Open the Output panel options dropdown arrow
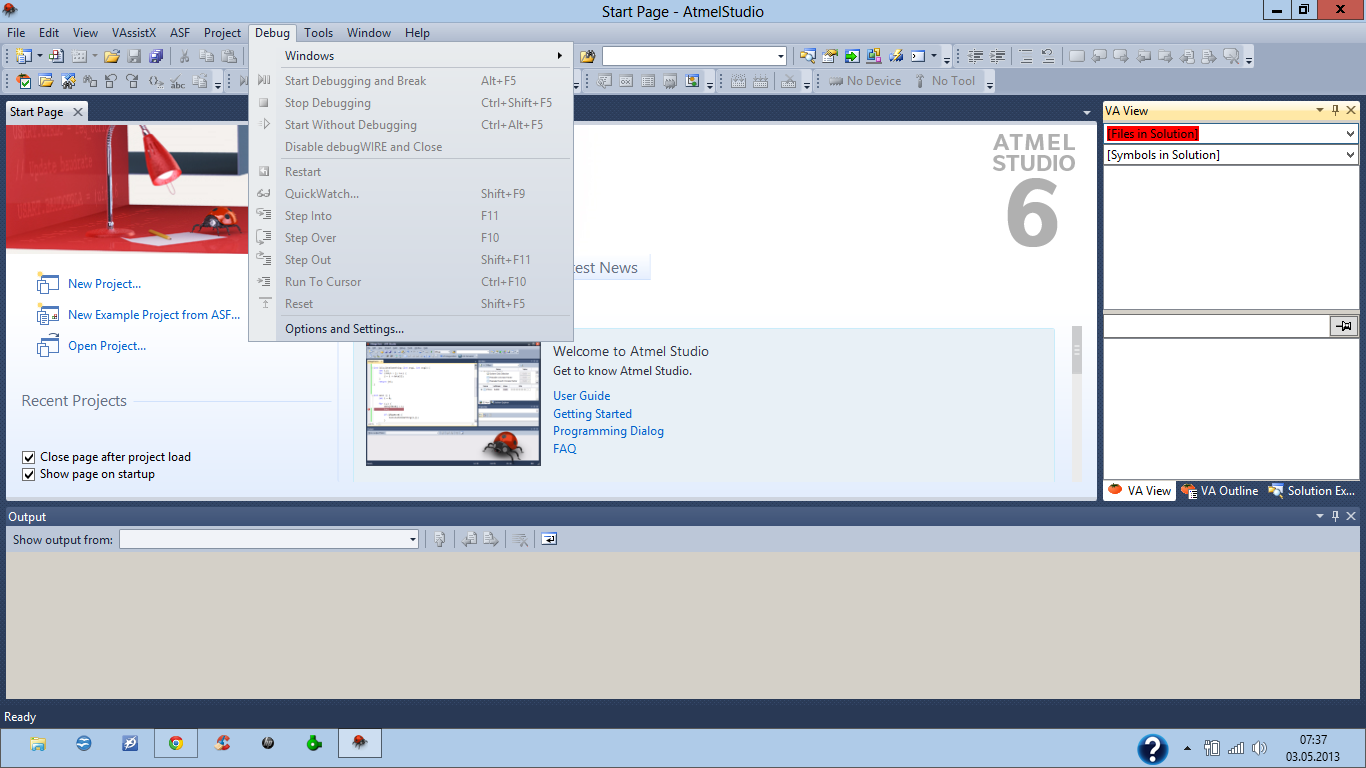1366x768 pixels. (x=1320, y=517)
